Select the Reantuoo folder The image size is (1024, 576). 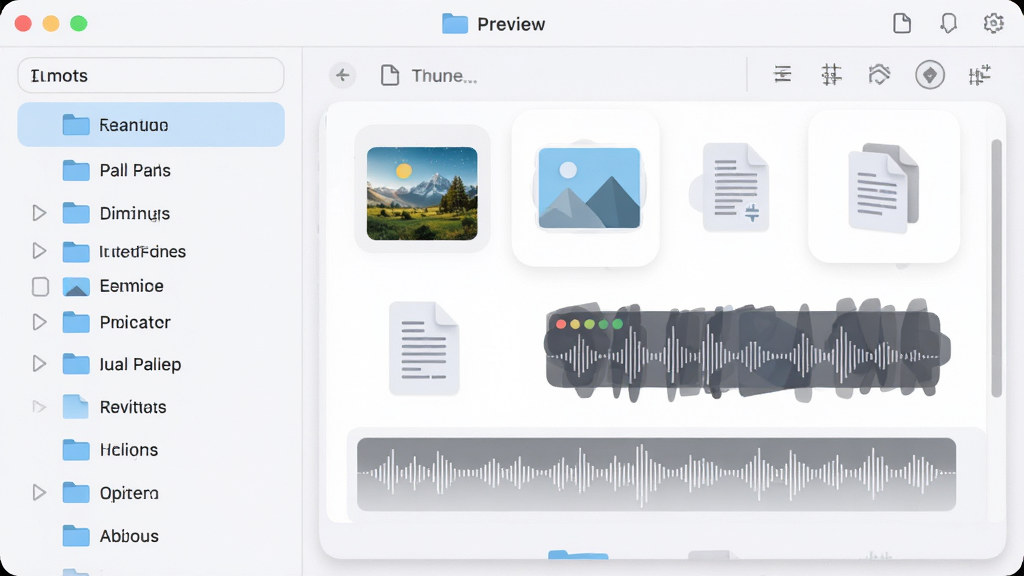point(151,125)
